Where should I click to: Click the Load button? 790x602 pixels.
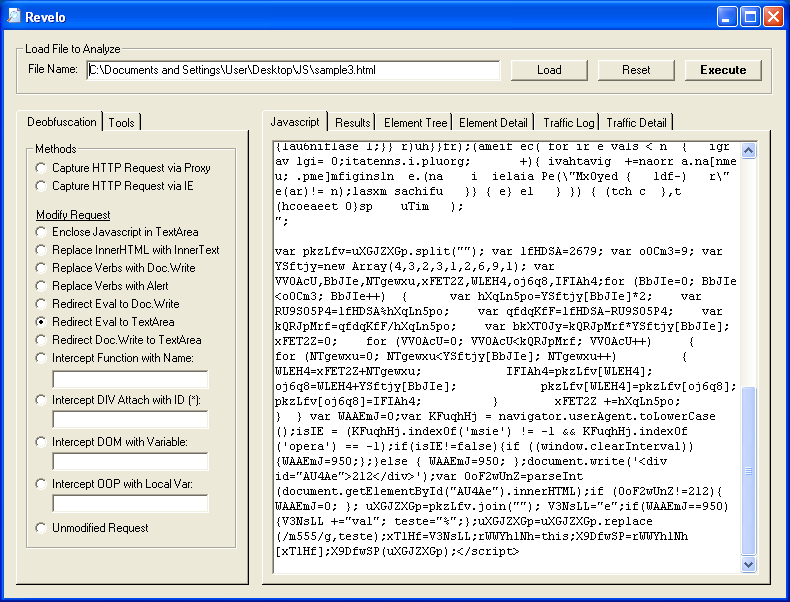point(549,70)
